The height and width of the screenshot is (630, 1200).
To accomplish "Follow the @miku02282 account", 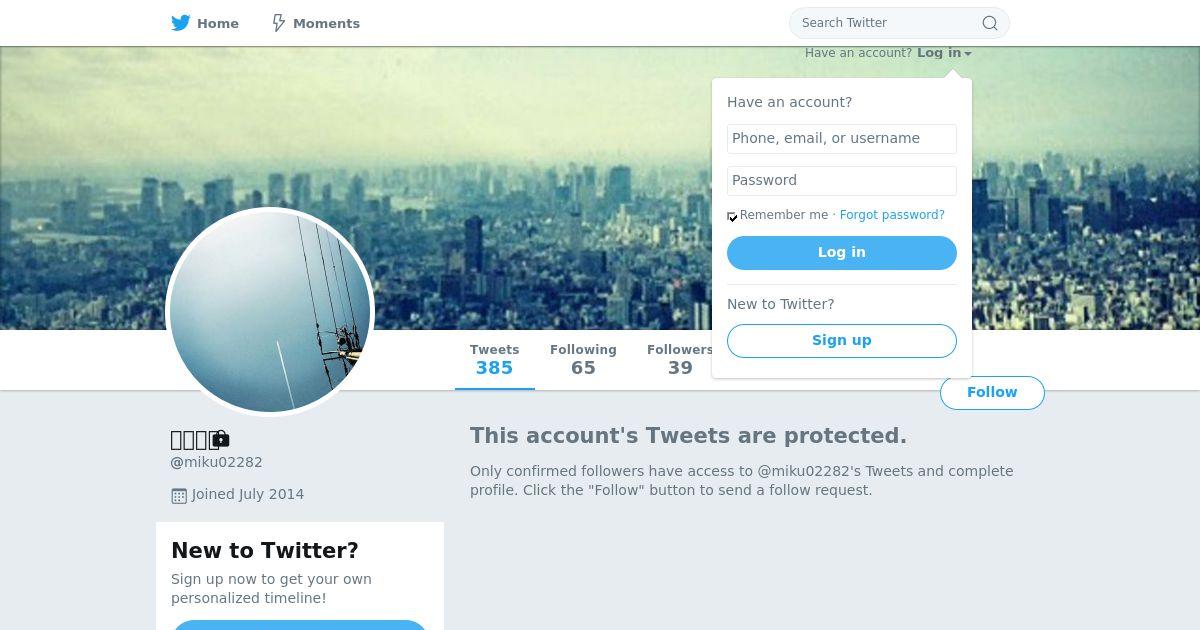I will coord(991,393).
